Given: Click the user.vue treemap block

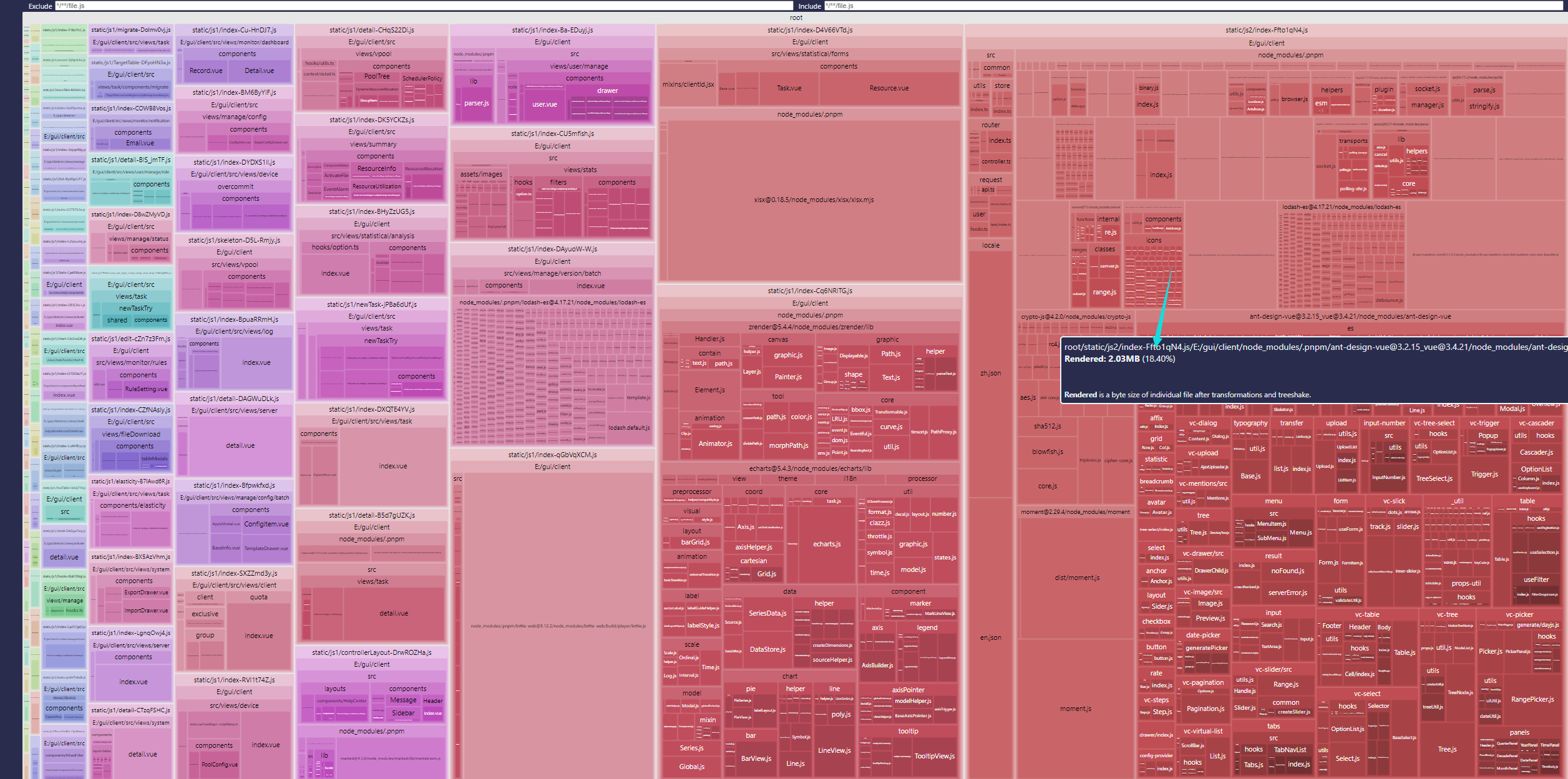Looking at the screenshot, I should (x=544, y=104).
